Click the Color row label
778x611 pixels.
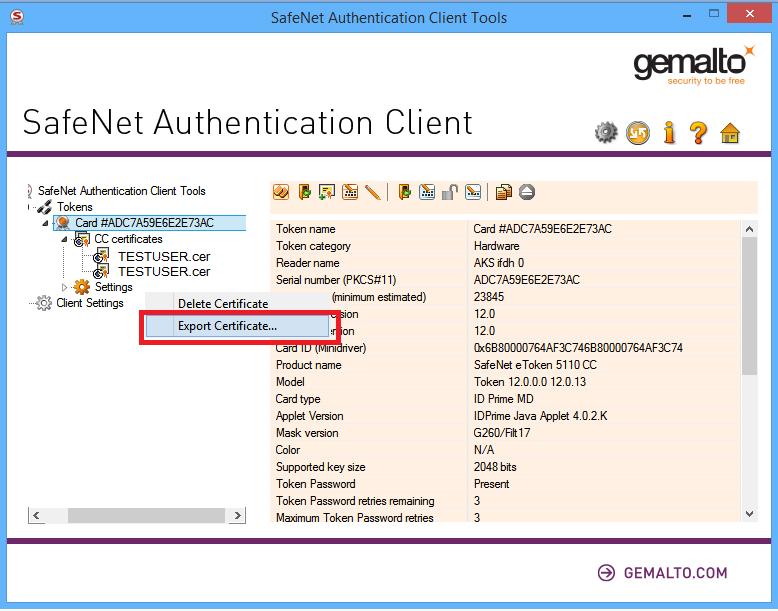coord(288,450)
